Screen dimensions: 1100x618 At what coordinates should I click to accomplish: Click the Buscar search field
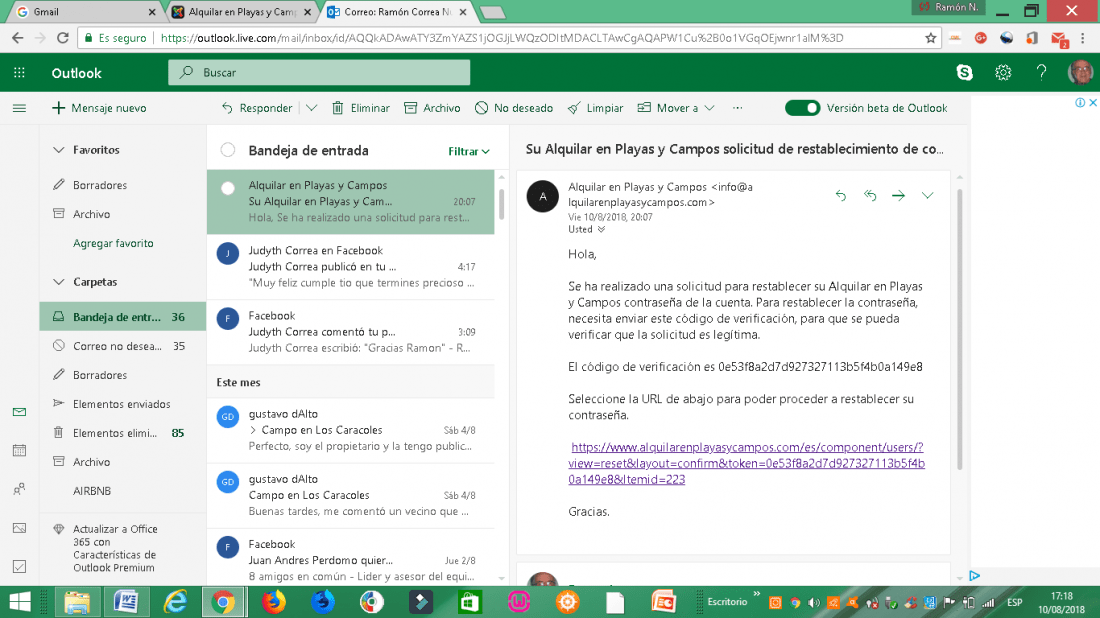(318, 72)
